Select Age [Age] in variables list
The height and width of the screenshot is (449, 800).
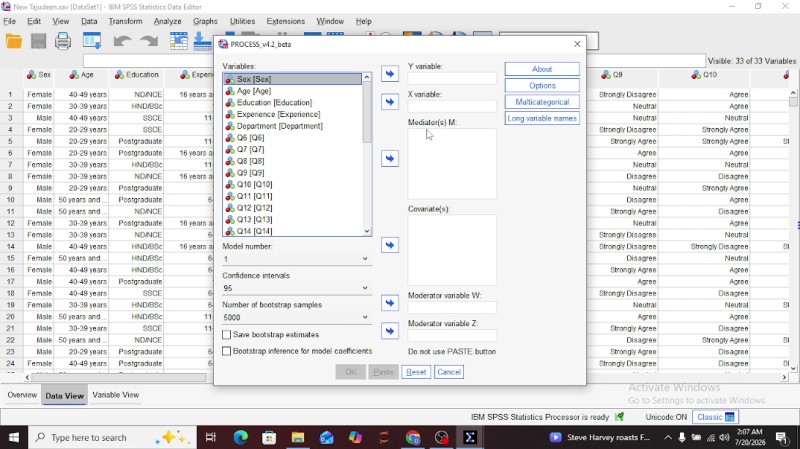click(254, 91)
